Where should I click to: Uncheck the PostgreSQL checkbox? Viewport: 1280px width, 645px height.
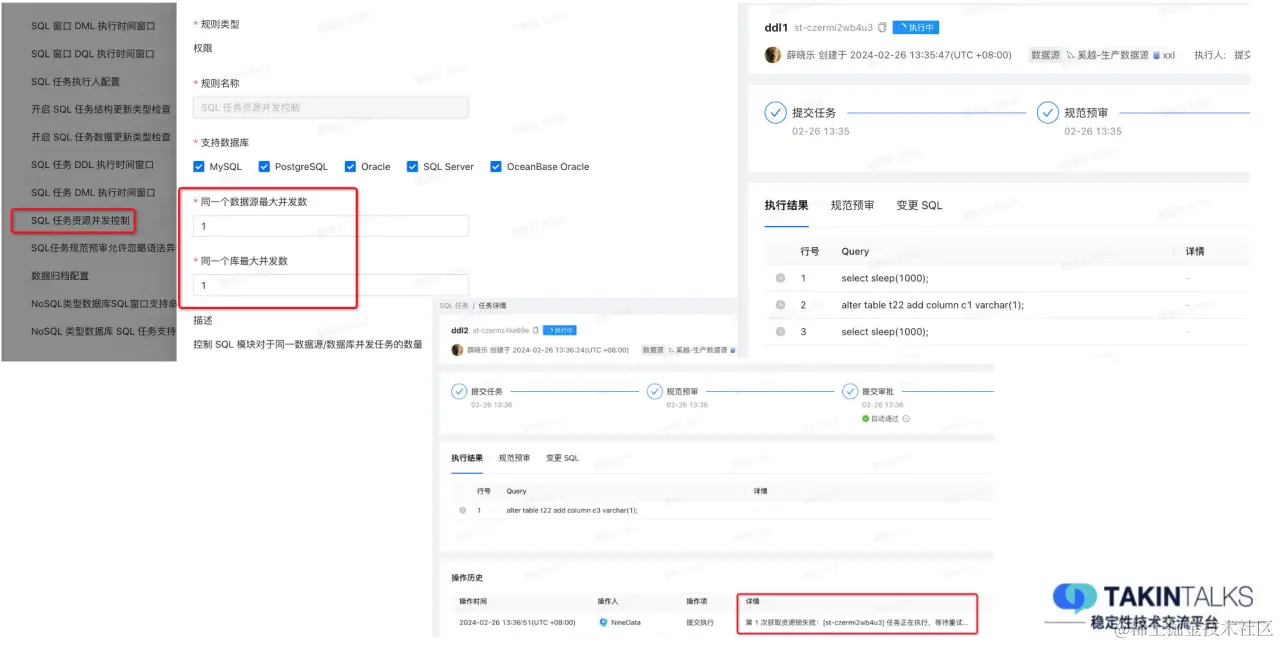(264, 167)
